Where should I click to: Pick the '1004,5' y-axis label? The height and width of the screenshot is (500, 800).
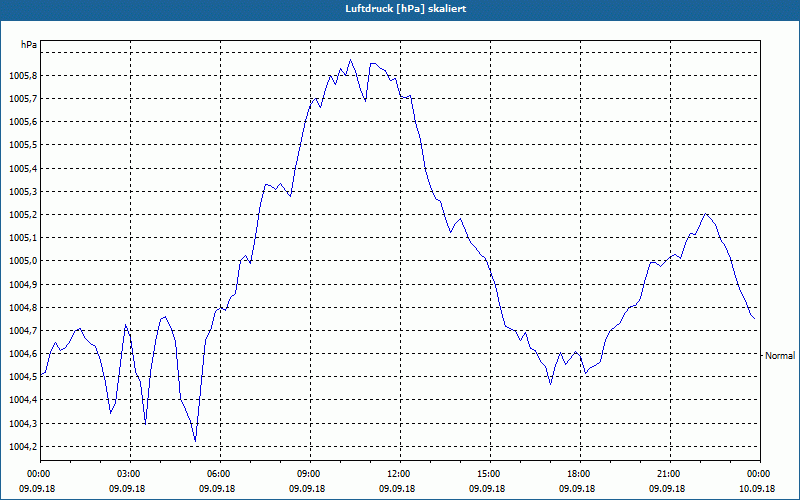[x=23, y=377]
